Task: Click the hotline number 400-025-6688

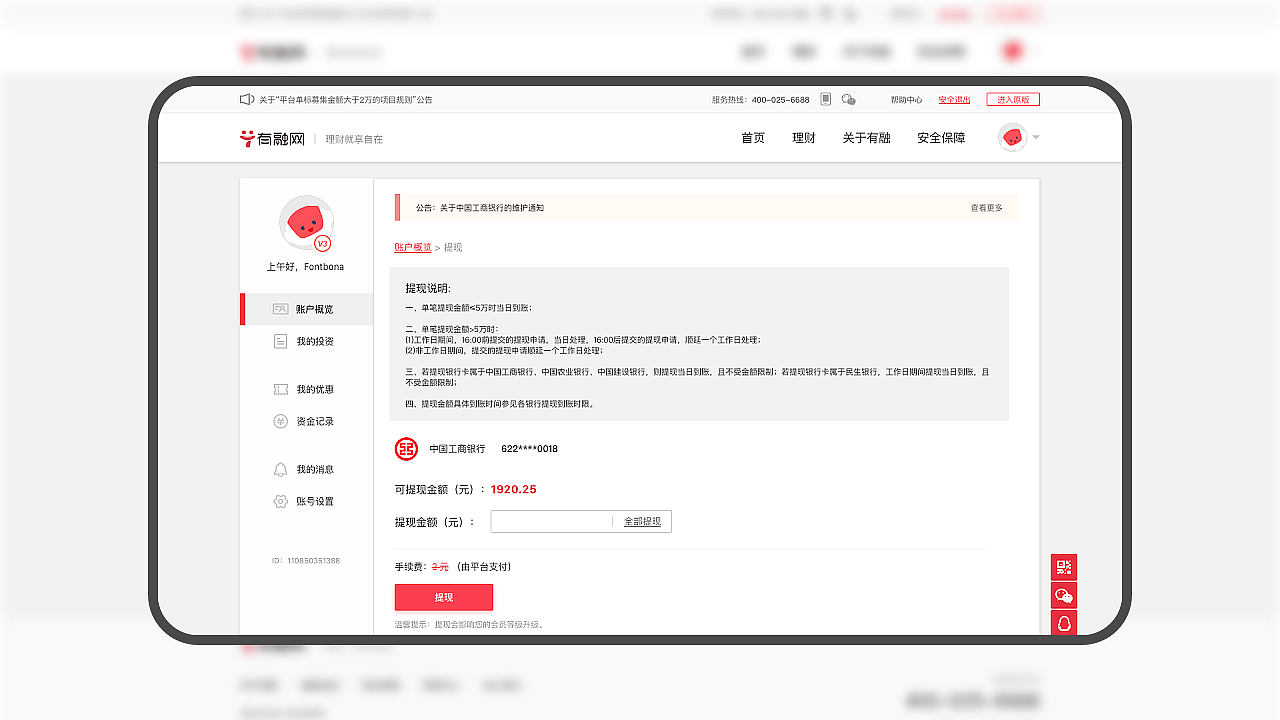Action: tap(781, 100)
